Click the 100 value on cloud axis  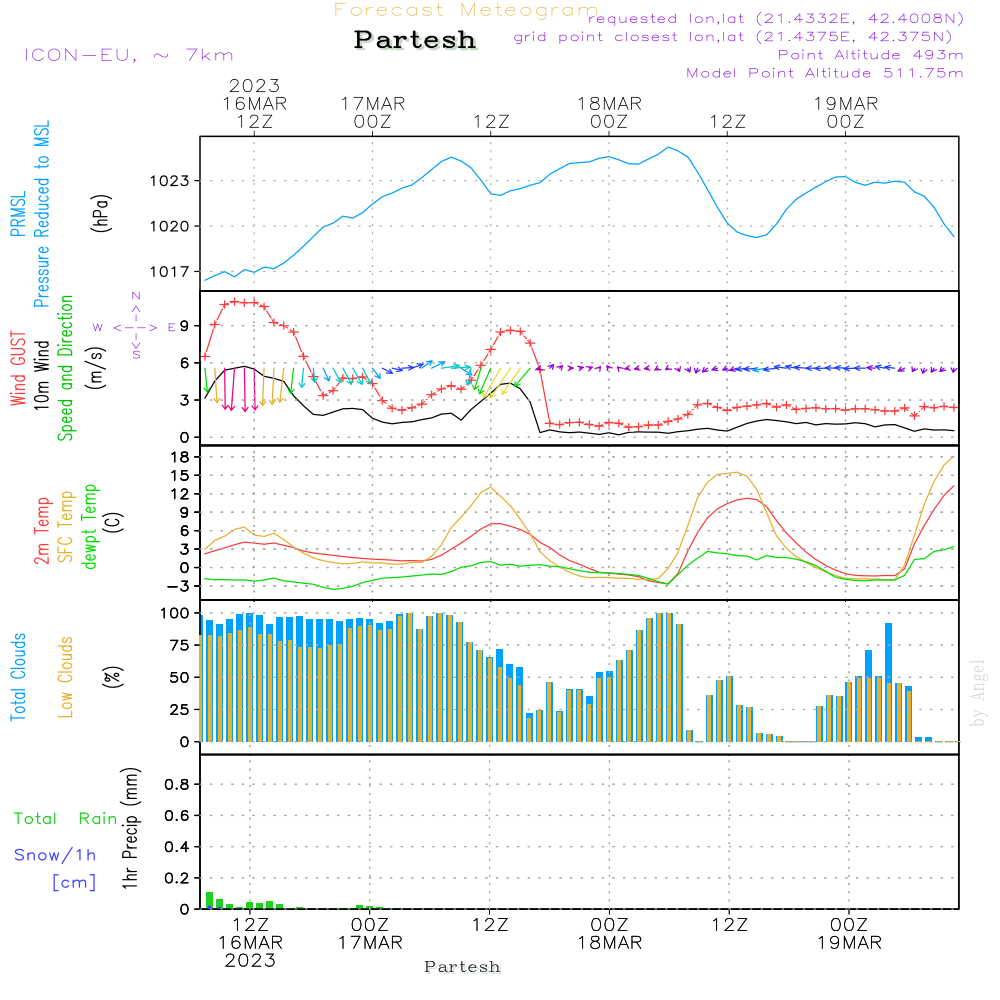click(x=175, y=614)
